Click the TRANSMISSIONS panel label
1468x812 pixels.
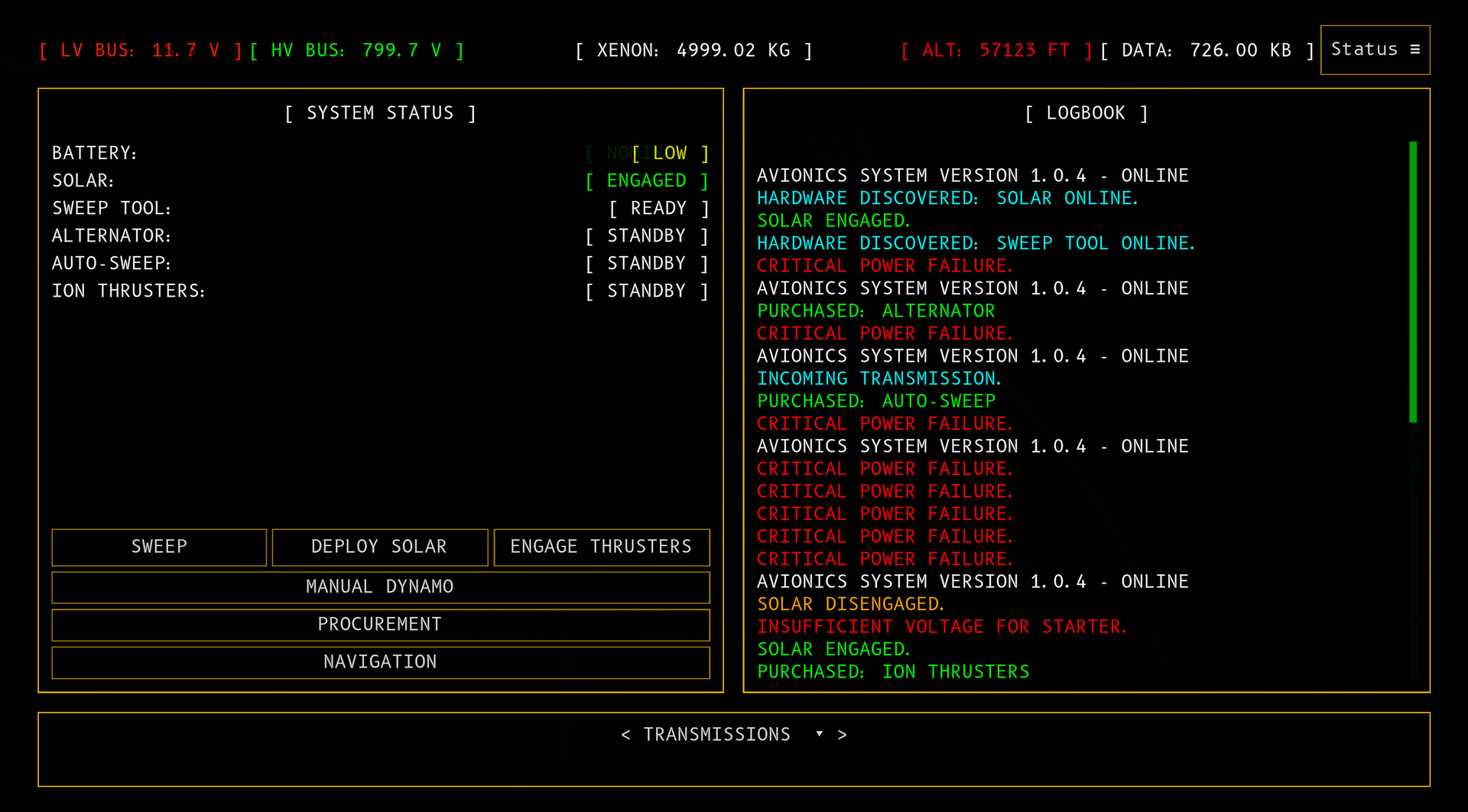pos(716,735)
